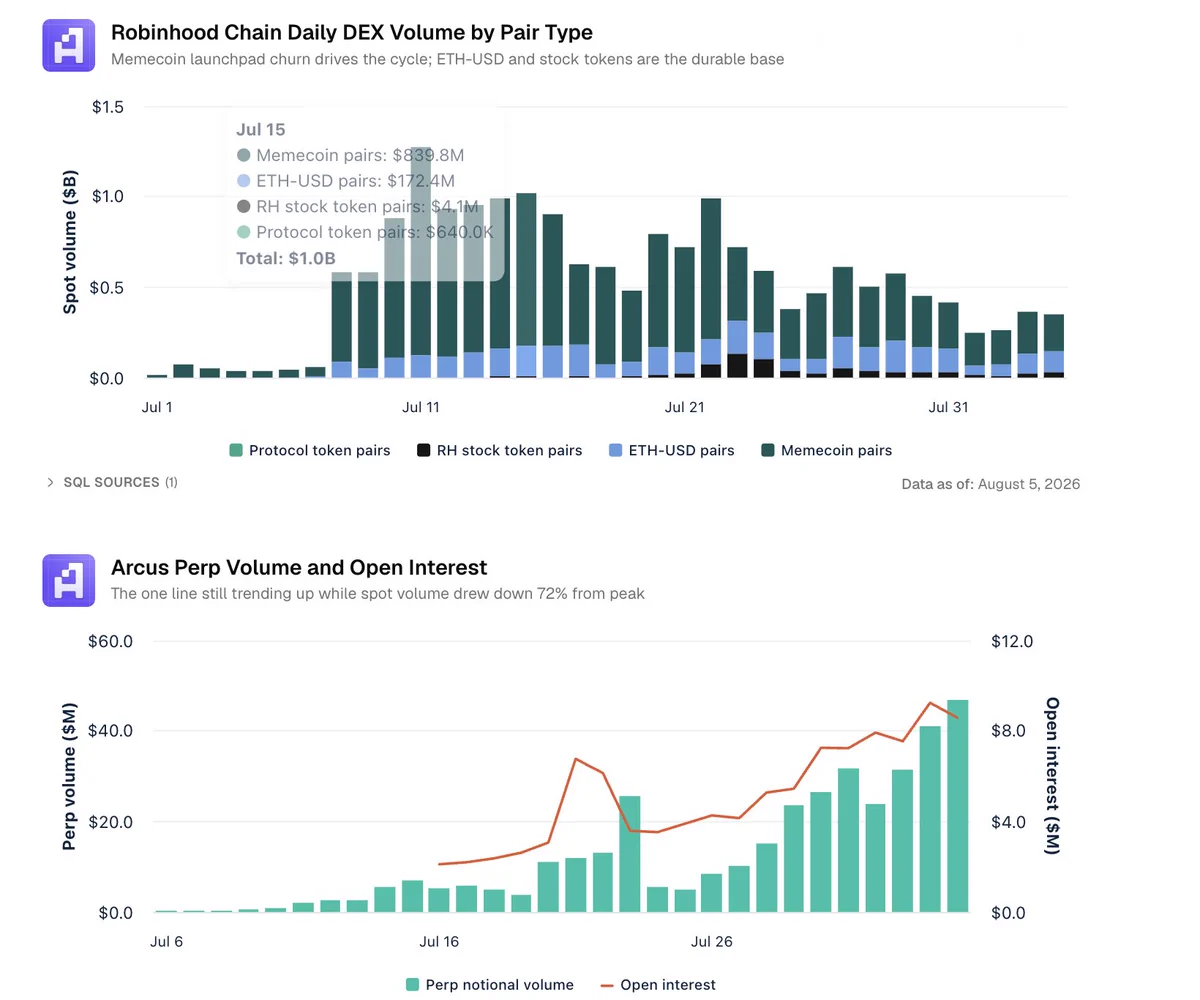Toggle the RH stock token pairs legend item
Viewport: 1200px width, 1000px height.
(499, 450)
